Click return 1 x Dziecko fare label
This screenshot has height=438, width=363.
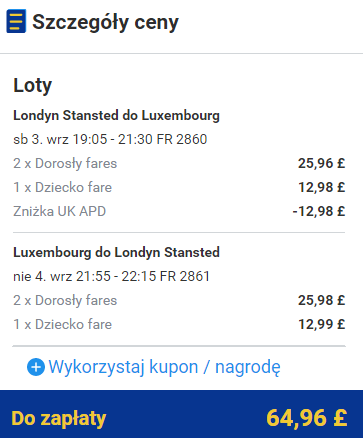coord(62,324)
